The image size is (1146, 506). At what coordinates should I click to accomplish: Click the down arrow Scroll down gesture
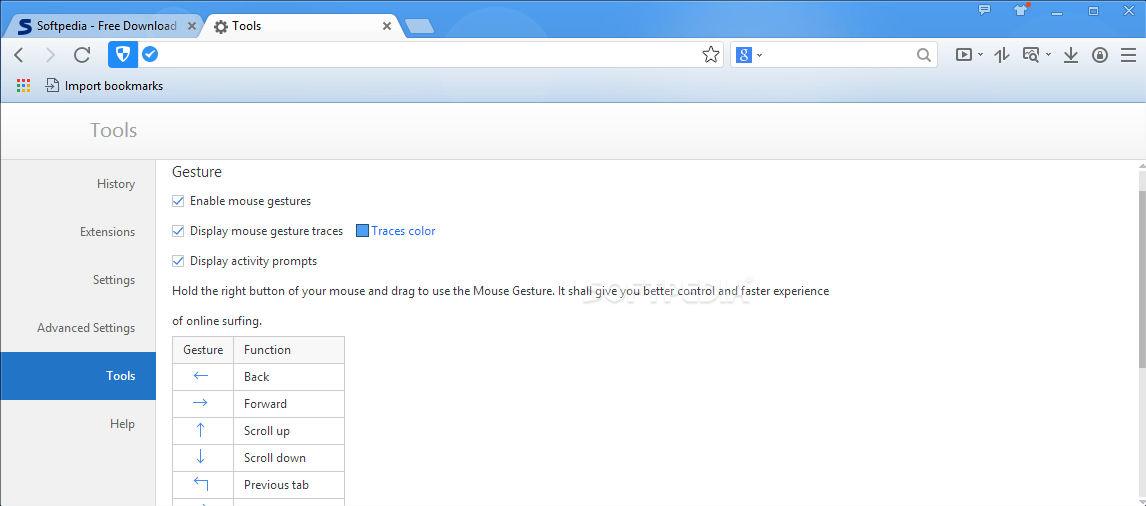[x=201, y=457]
